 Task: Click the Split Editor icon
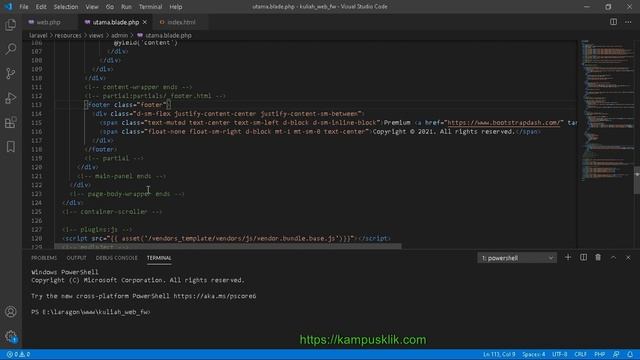(613, 22)
